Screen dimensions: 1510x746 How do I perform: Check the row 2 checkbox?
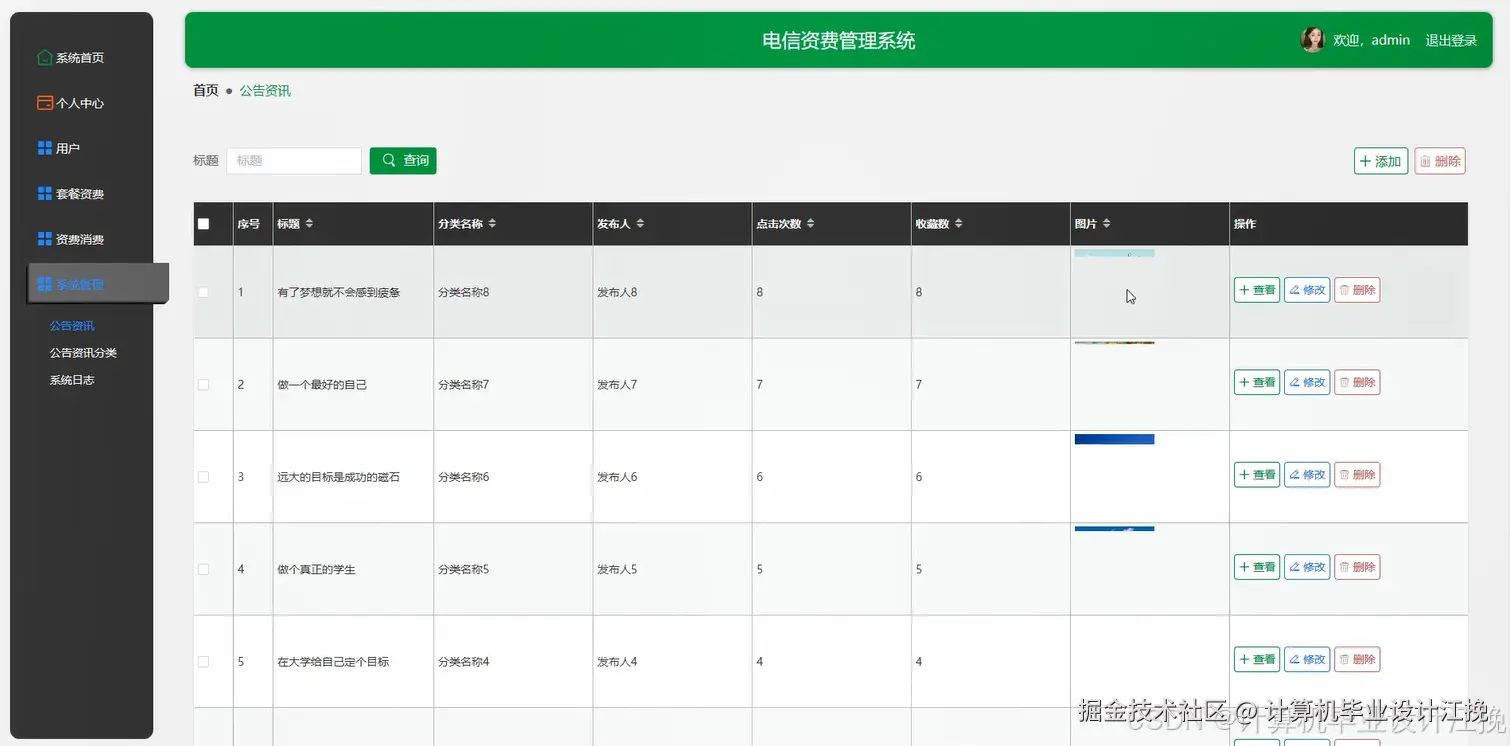point(204,384)
